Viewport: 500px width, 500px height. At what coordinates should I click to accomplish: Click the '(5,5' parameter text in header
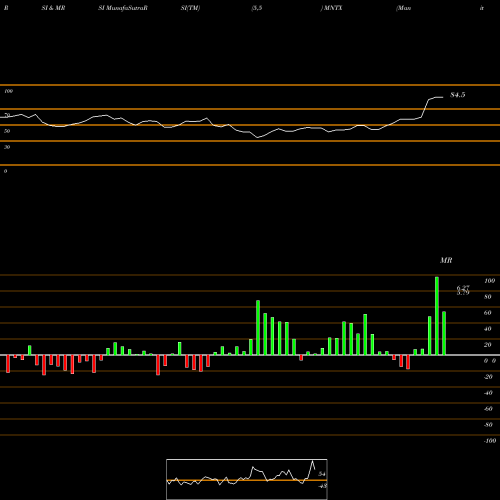257,8
